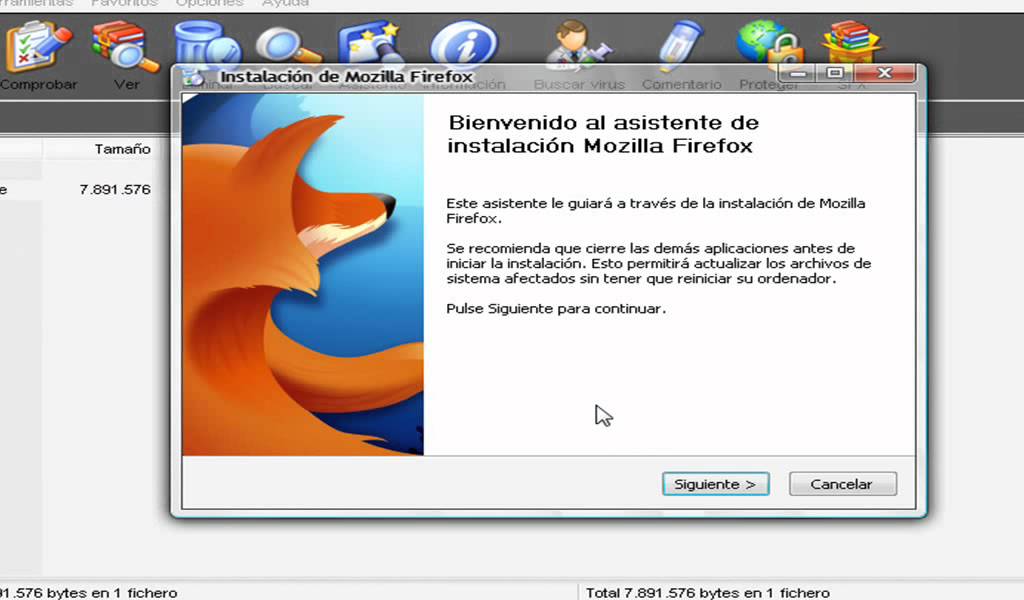This screenshot has height=600, width=1024.
Task: Open the Ver tool in WinRAR toolbar
Action: point(125,47)
